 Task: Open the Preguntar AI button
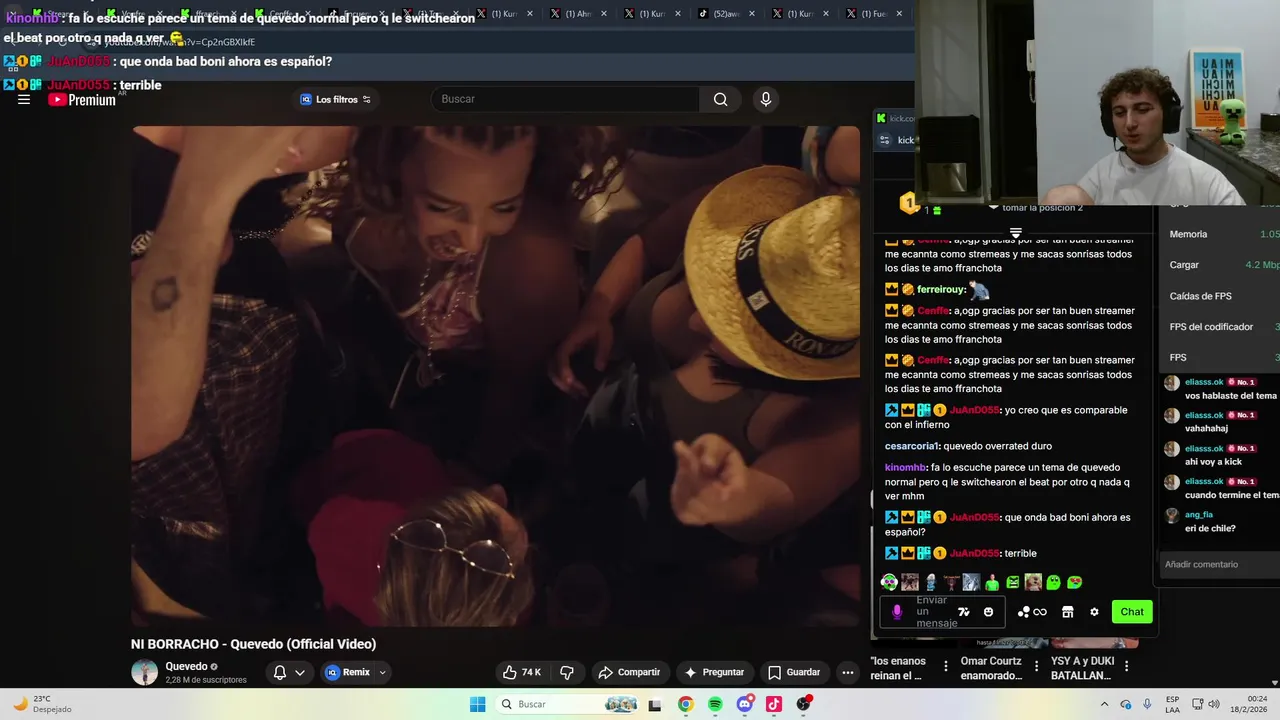(714, 672)
